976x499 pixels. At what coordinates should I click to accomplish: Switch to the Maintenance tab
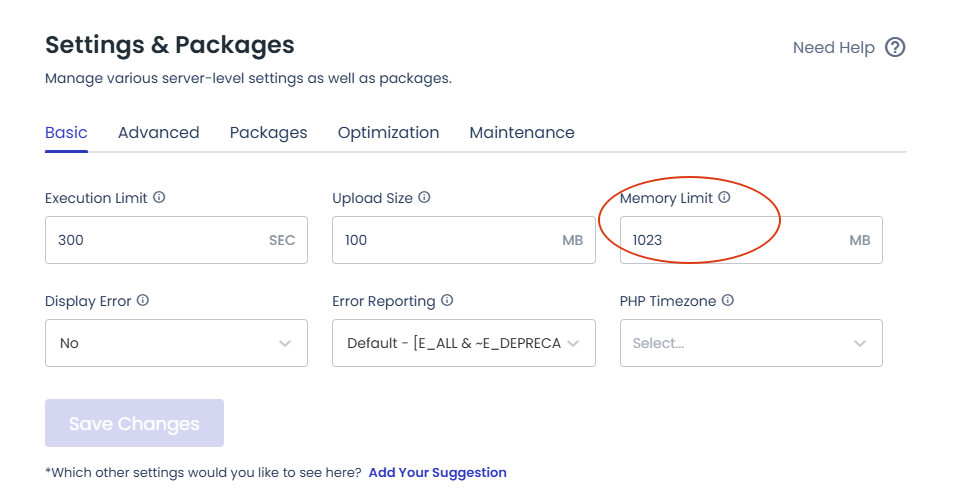click(522, 132)
